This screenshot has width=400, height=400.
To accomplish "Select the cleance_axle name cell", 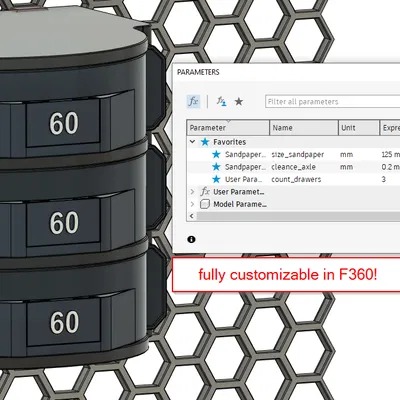I will 294,167.
